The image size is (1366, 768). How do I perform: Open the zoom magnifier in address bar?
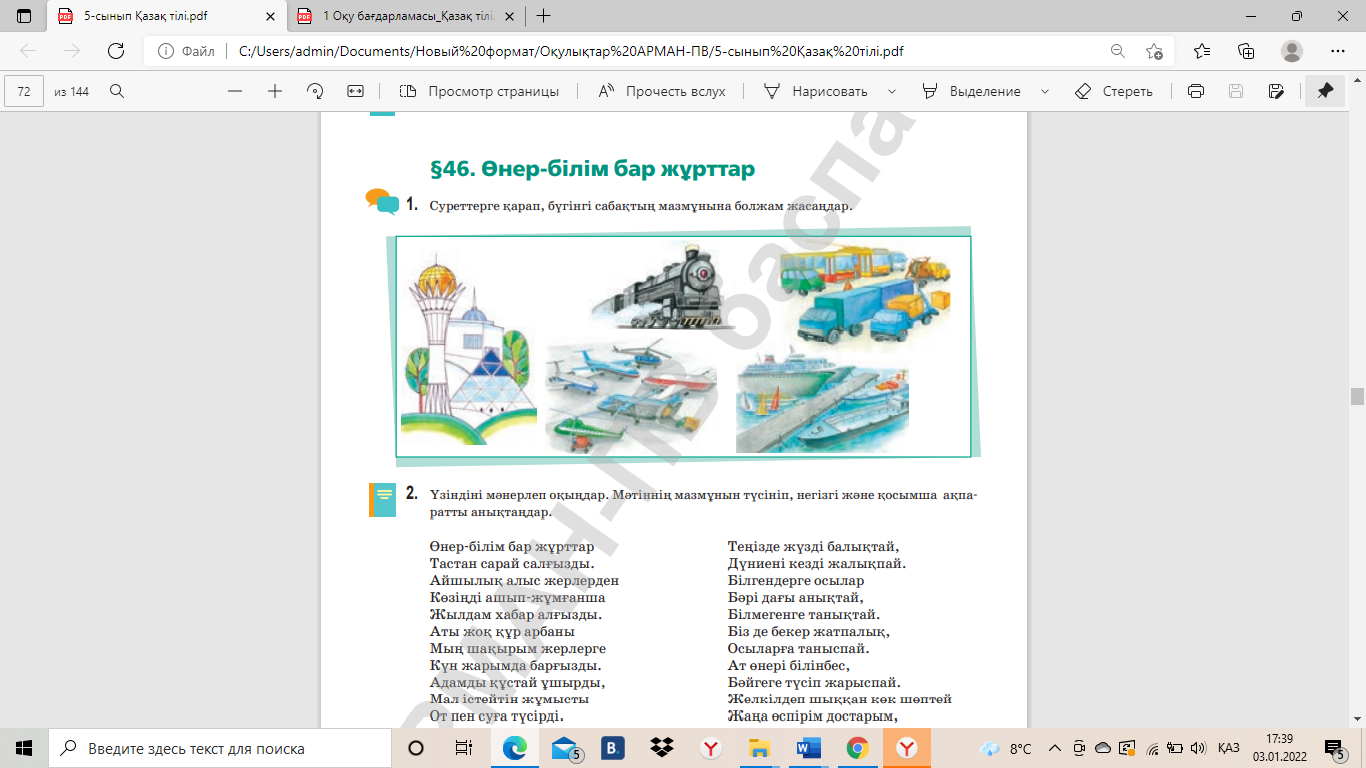(1117, 51)
